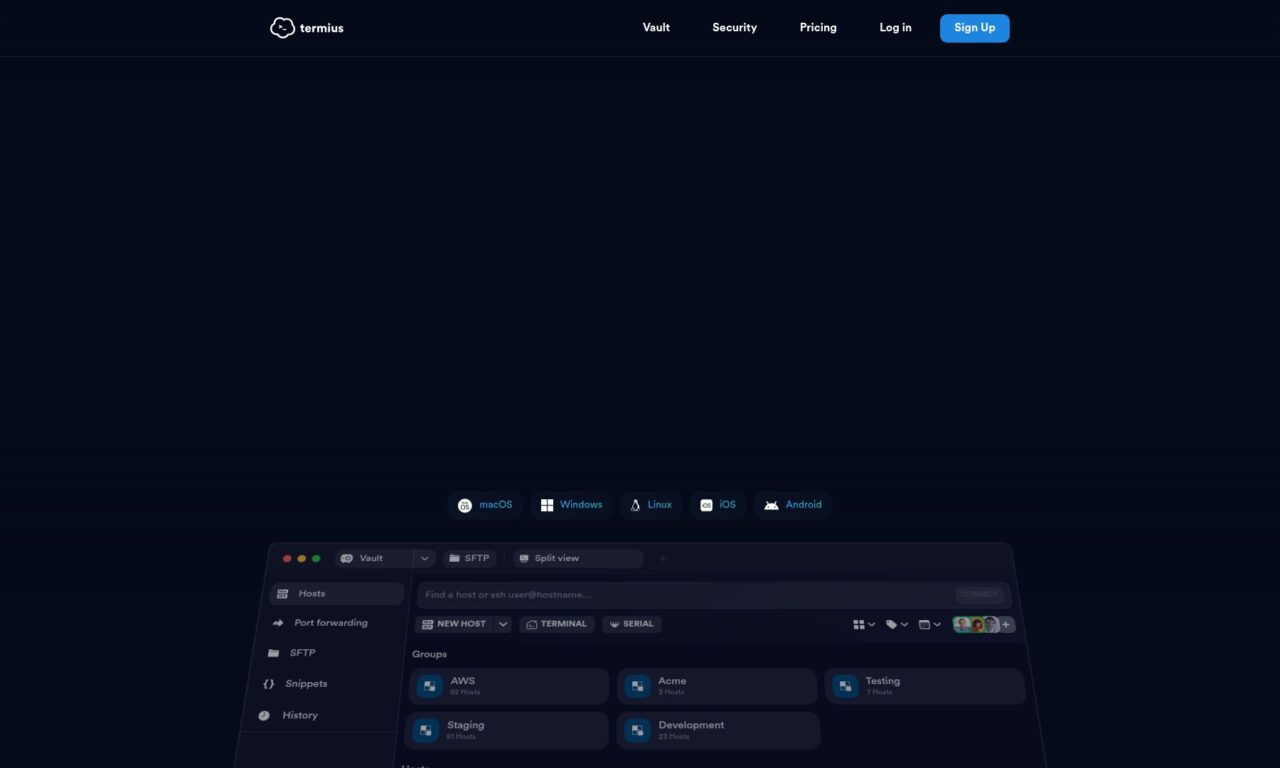
Task: Expand the arrow beside NEW HOST
Action: pyautogui.click(x=503, y=624)
